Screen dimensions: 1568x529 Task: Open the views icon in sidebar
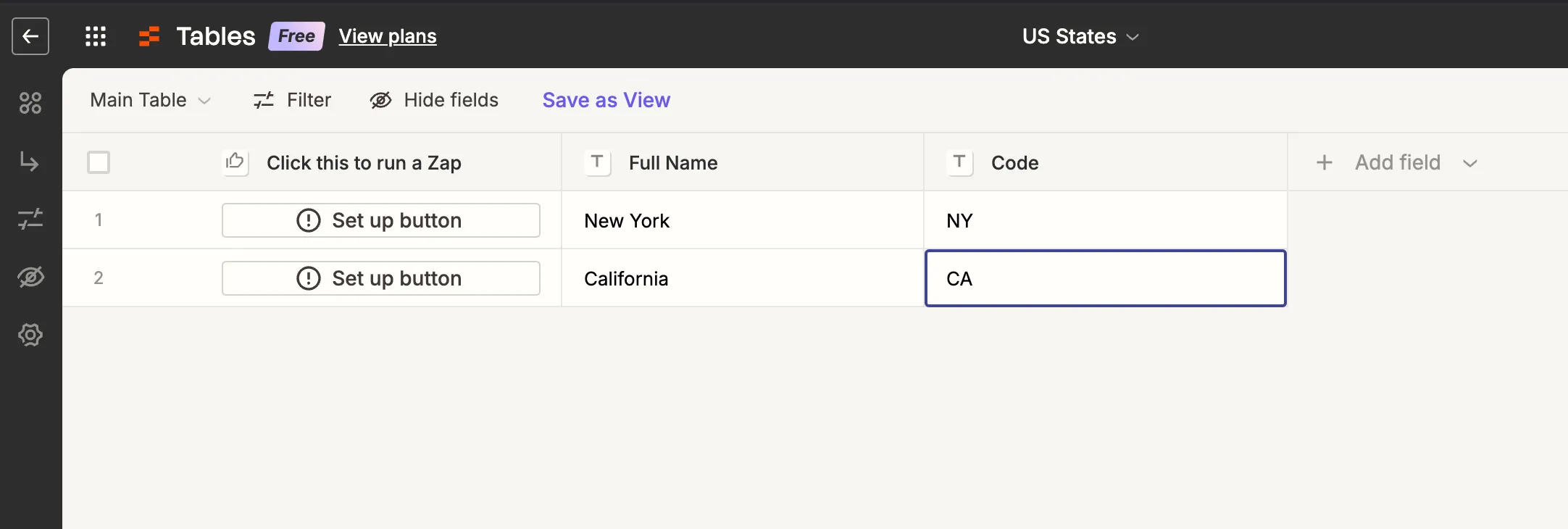coord(30,103)
